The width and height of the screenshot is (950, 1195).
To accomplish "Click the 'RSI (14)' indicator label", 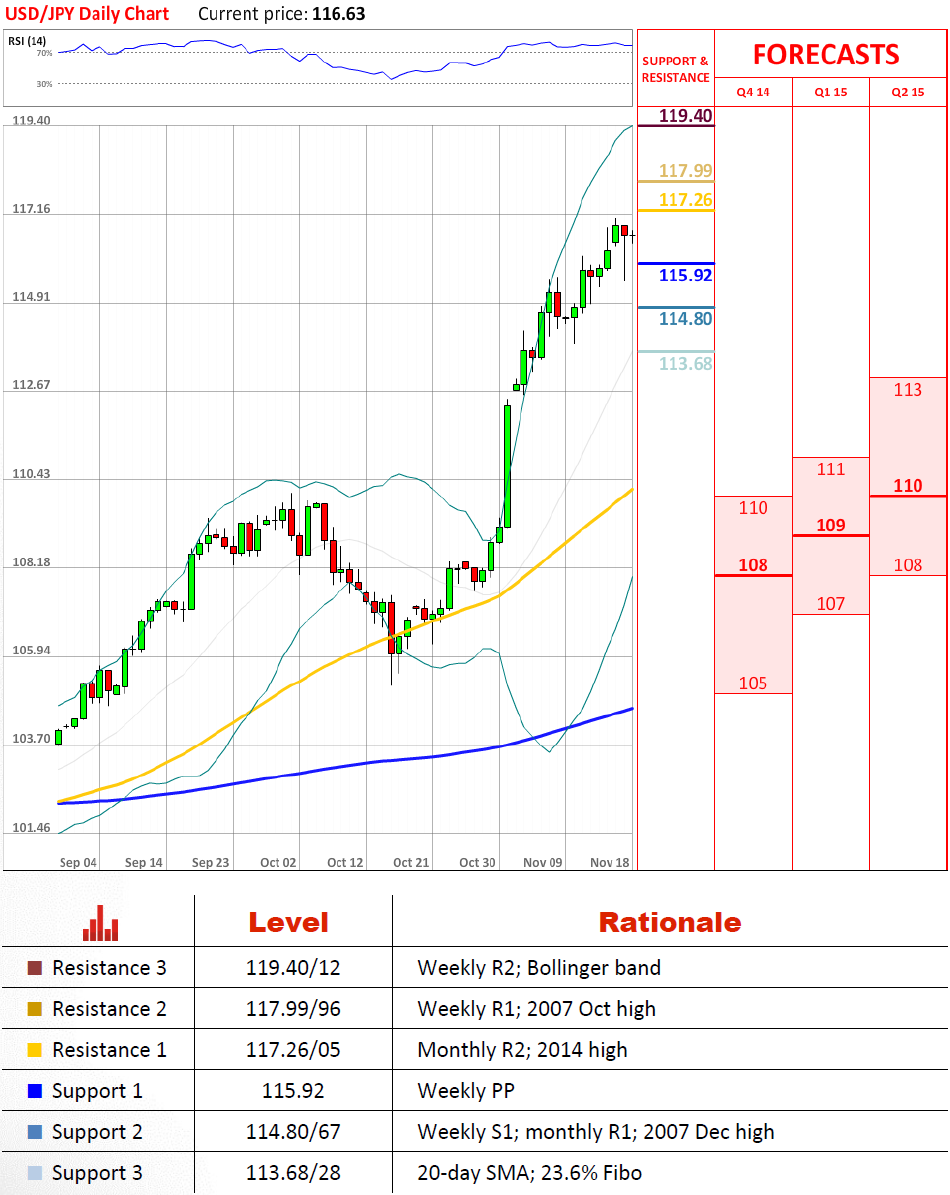I will coord(27,41).
